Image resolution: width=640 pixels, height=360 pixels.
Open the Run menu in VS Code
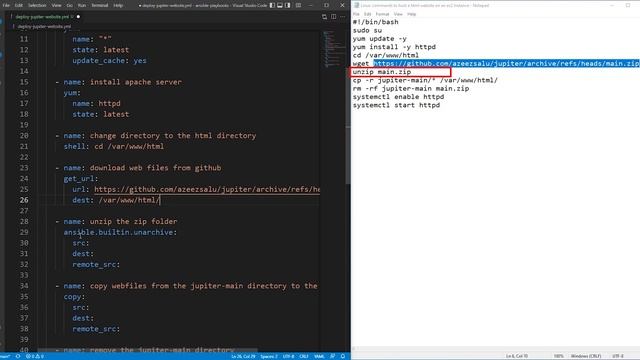(82, 5)
